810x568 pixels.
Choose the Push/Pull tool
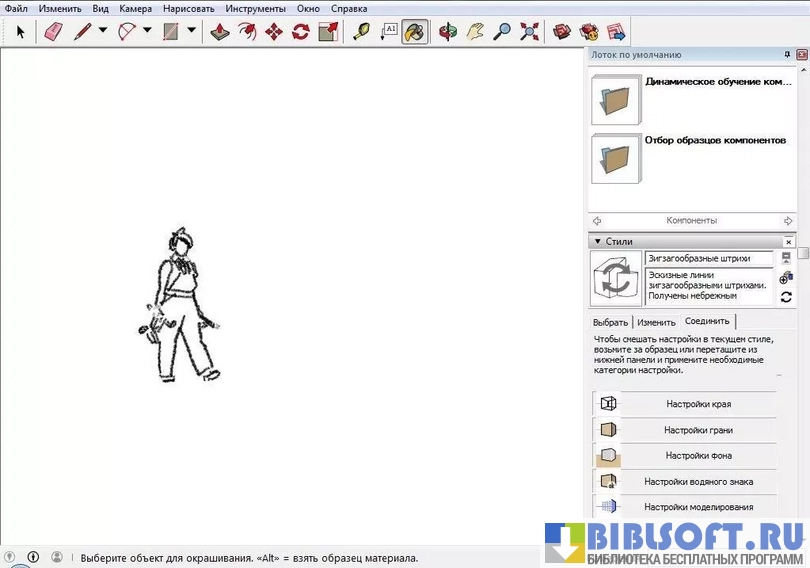click(x=221, y=31)
